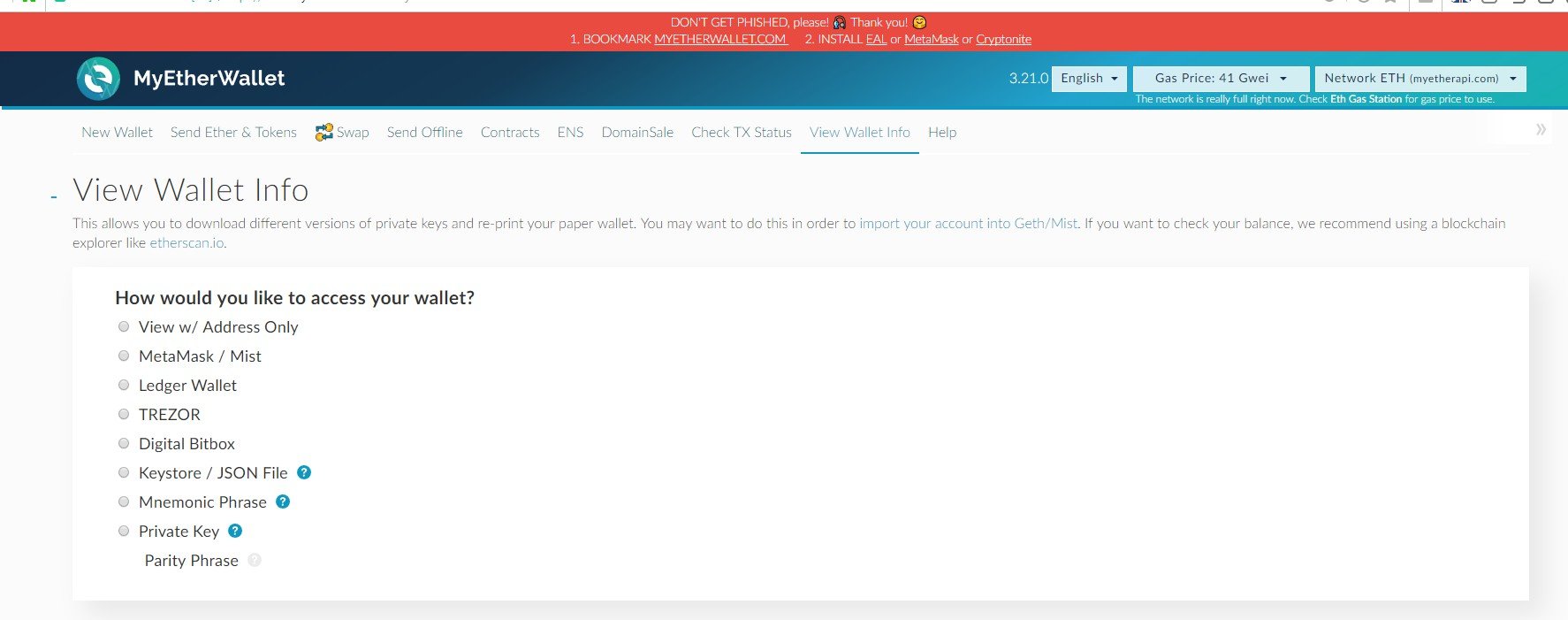Click the MetaMask link in red banner
The width and height of the screenshot is (1568, 620).
click(x=932, y=39)
